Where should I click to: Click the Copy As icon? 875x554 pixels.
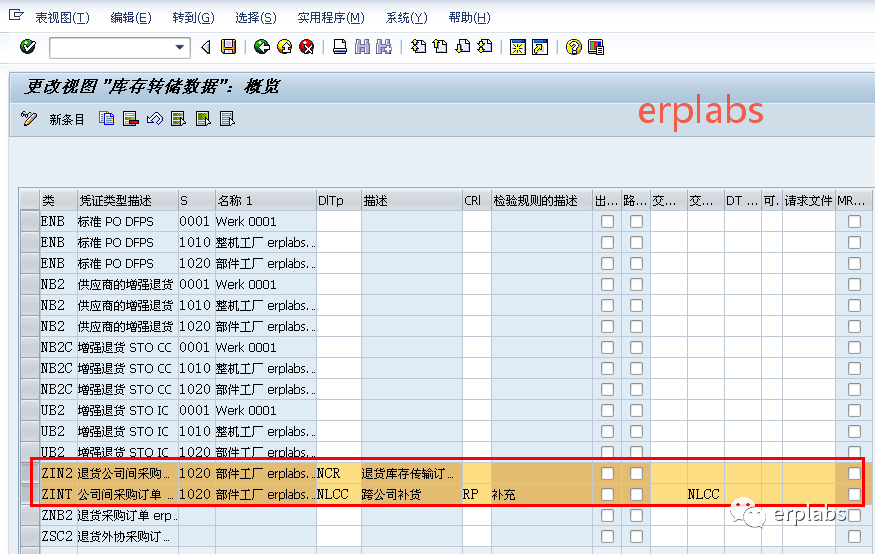[107, 119]
